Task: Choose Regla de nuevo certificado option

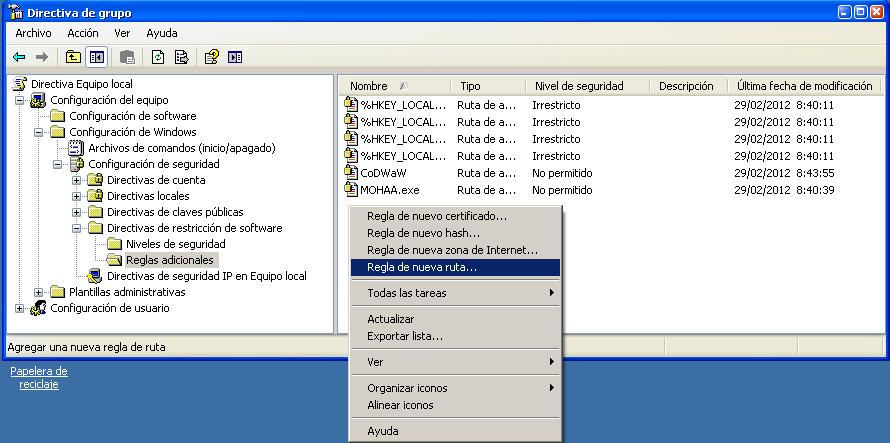Action: pyautogui.click(x=455, y=216)
